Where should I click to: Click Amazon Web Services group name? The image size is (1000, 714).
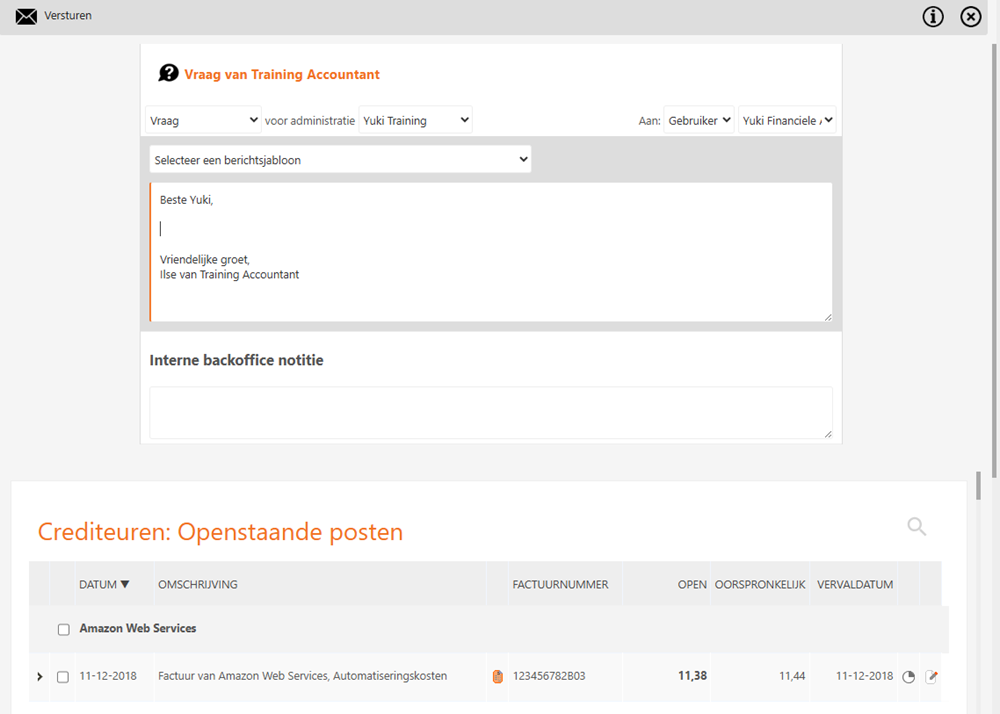tap(138, 628)
